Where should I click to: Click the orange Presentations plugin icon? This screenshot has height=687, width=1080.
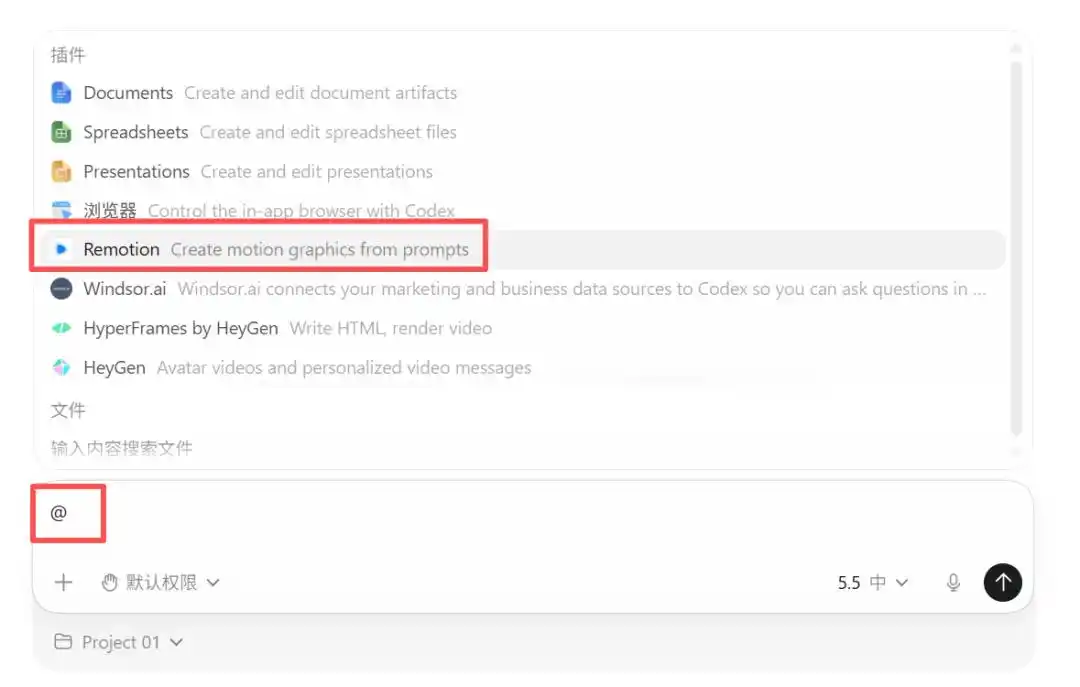[61, 171]
